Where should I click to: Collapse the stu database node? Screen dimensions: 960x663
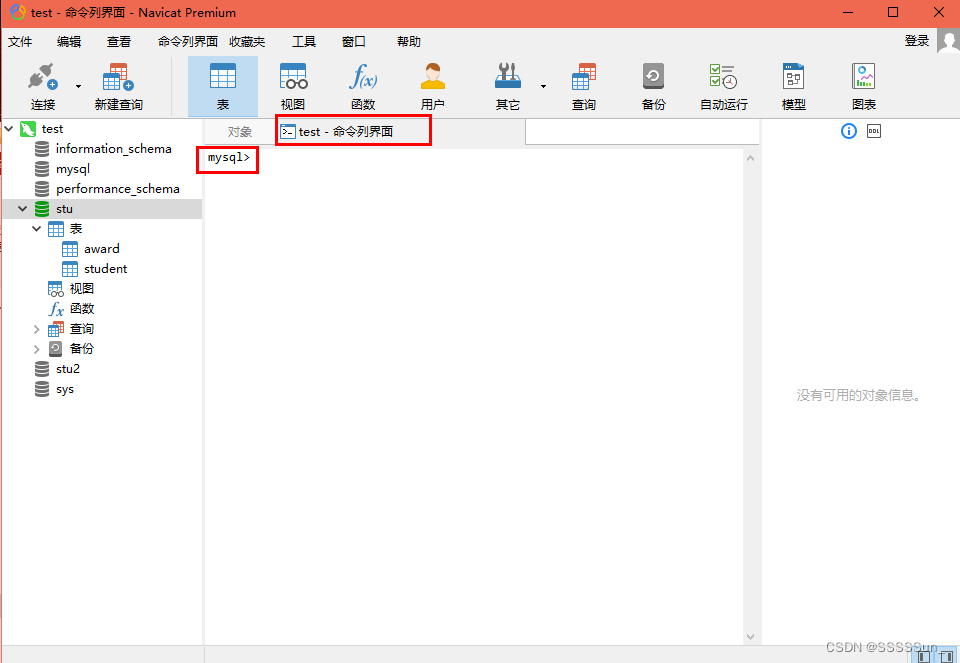(23, 209)
